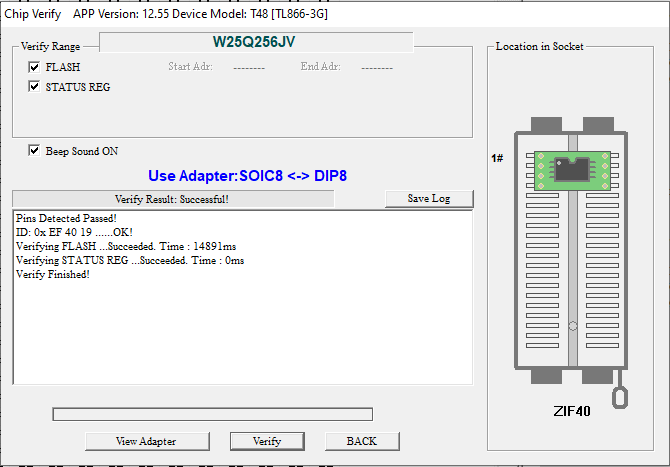Click the "ID: 0x EF 40 19" log line
Viewport: 670px width, 467px height.
click(x=74, y=232)
